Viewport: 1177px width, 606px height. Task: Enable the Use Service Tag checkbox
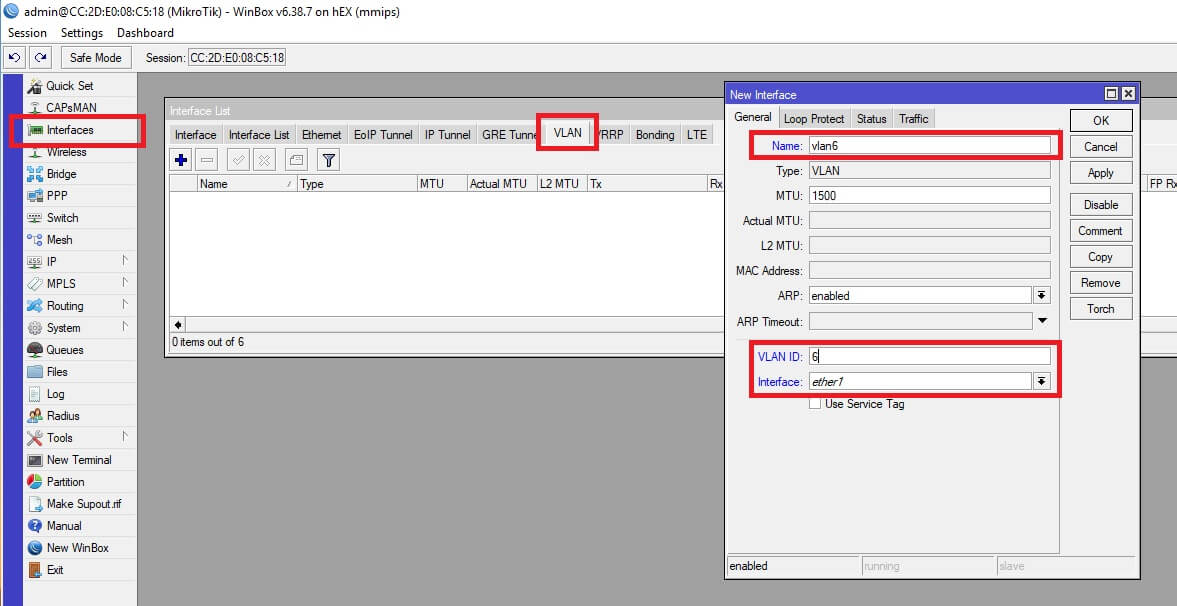pos(814,404)
